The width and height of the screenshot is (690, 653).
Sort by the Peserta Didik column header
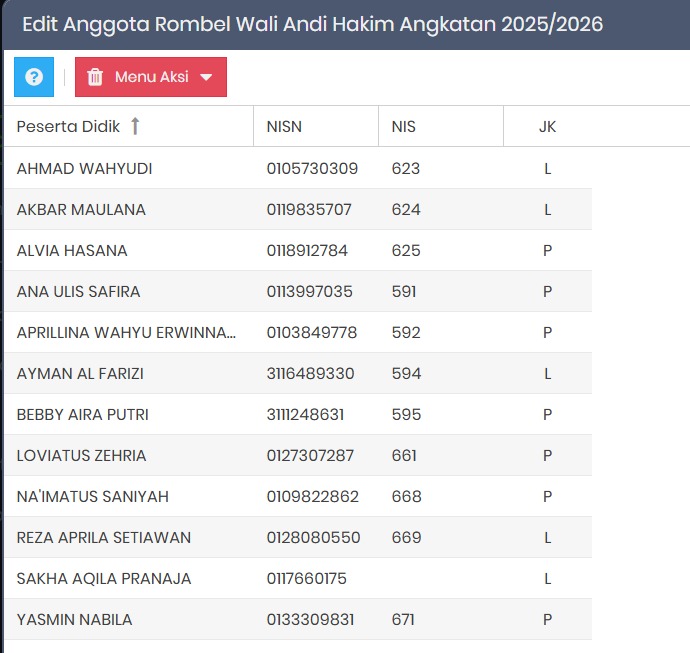click(x=68, y=126)
